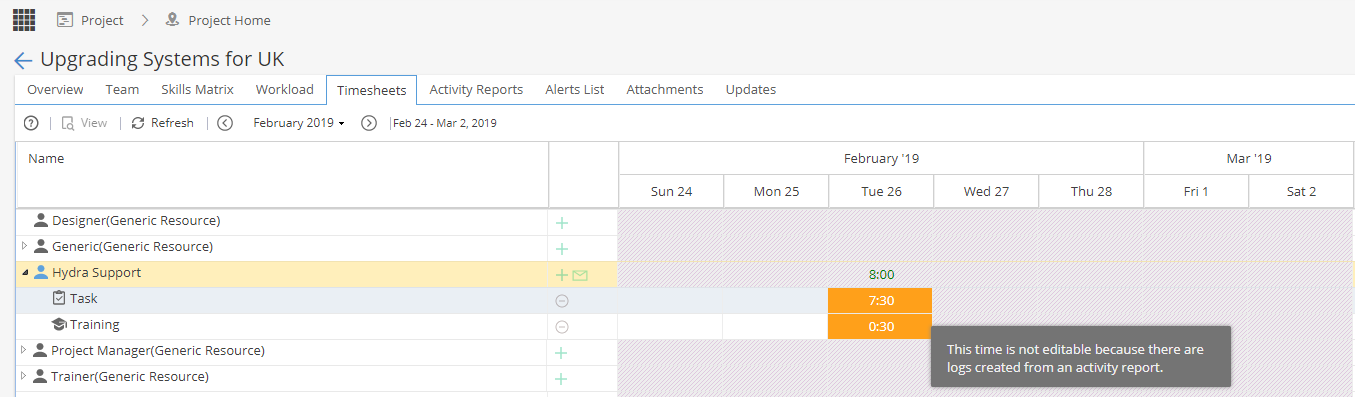Collapse the Hydra Support row

point(25,272)
